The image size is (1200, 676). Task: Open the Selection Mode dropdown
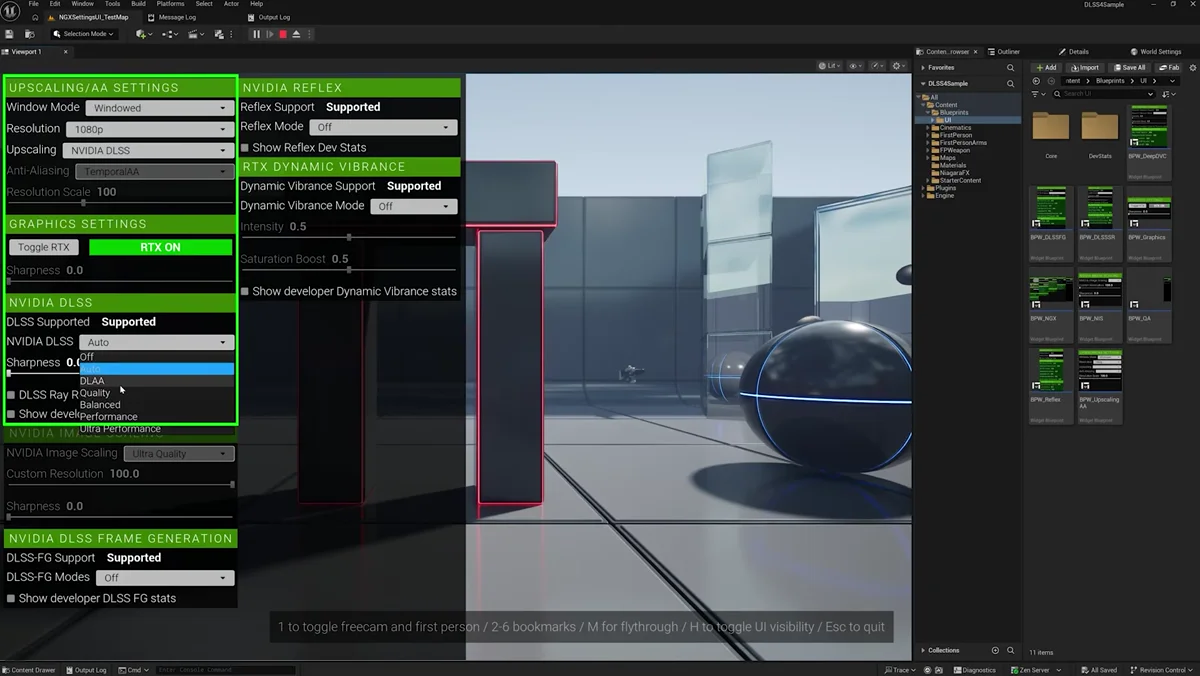click(84, 34)
